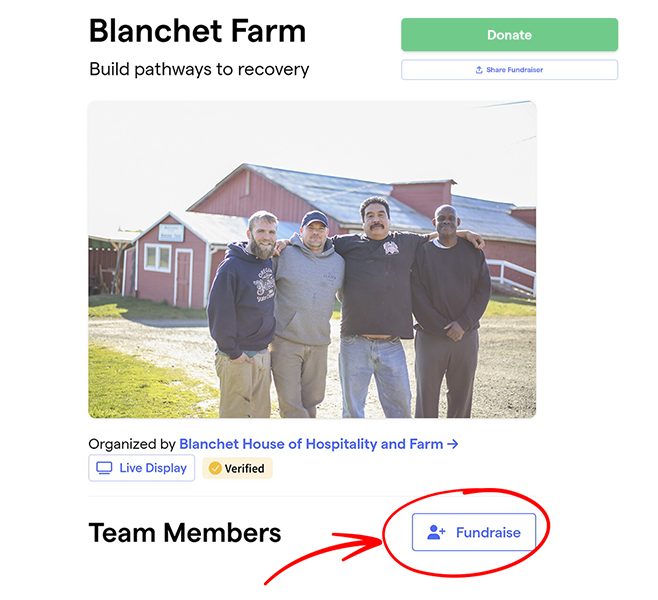Select the Verified badge
The width and height of the screenshot is (658, 600).
238,468
